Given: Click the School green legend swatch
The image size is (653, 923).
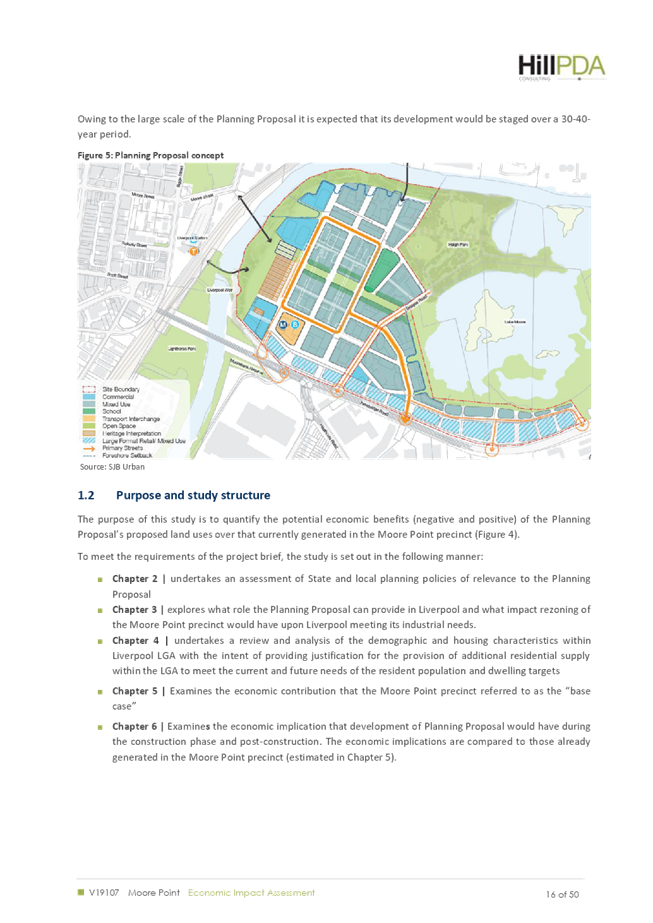Looking at the screenshot, I should 89,411.
